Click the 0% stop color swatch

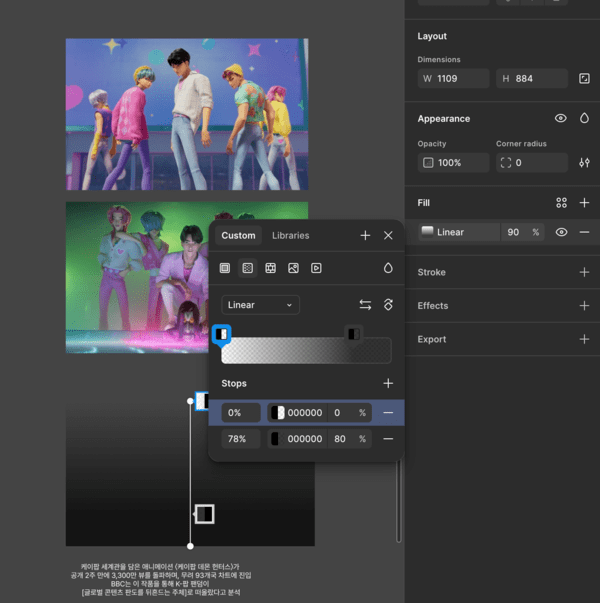[x=278, y=413]
